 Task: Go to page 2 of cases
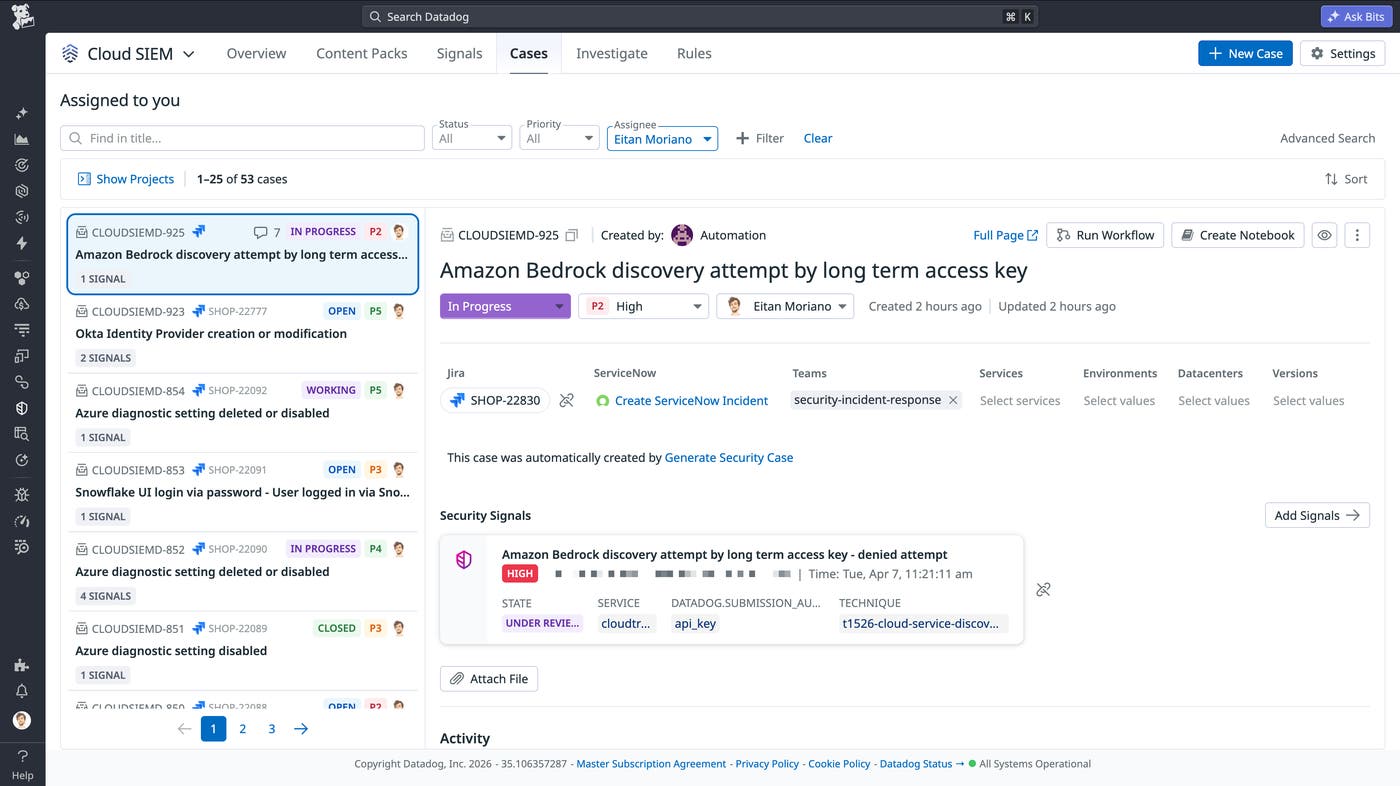[x=242, y=729]
